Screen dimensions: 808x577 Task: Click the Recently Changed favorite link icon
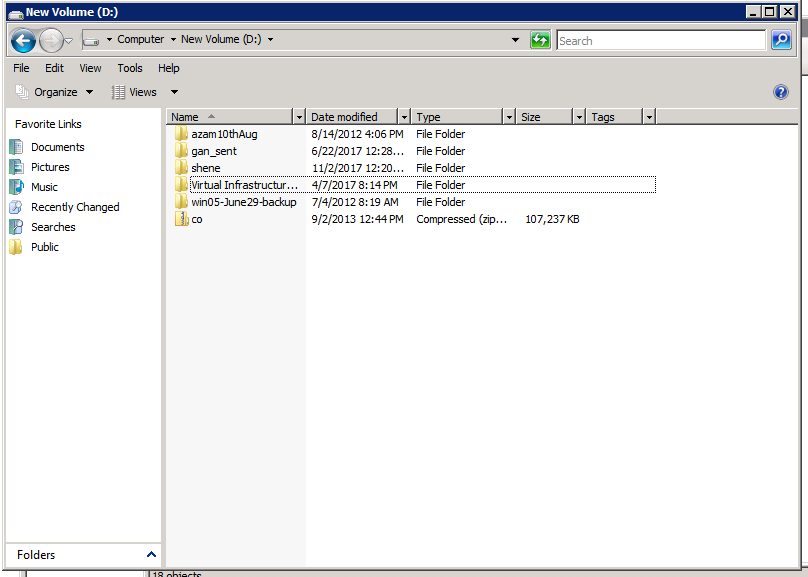click(16, 207)
